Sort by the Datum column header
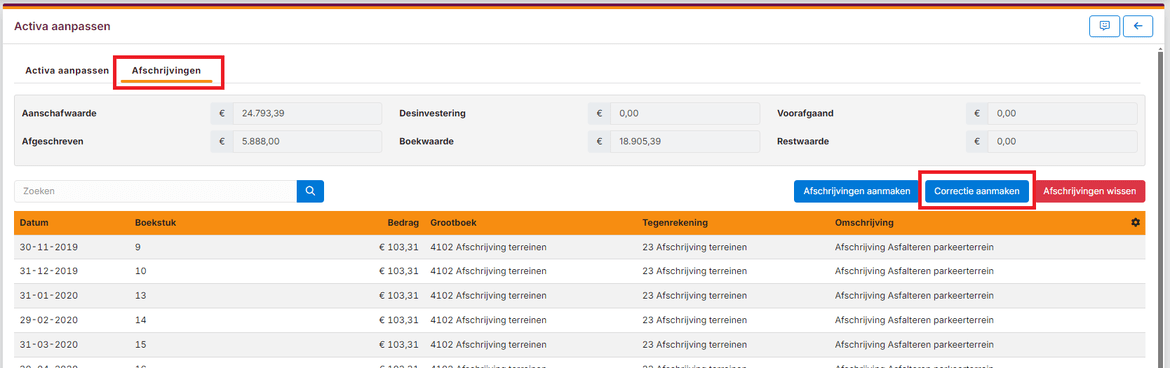 click(34, 222)
